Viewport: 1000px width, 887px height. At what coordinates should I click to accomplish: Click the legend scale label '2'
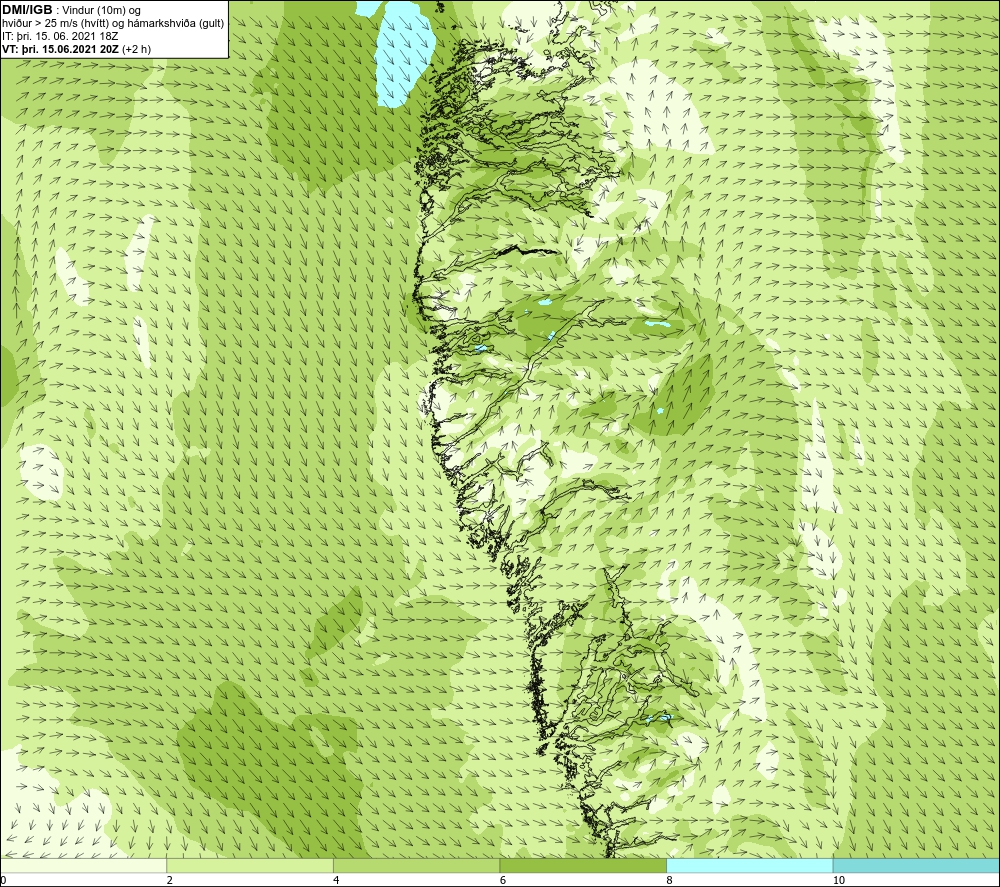[x=170, y=880]
